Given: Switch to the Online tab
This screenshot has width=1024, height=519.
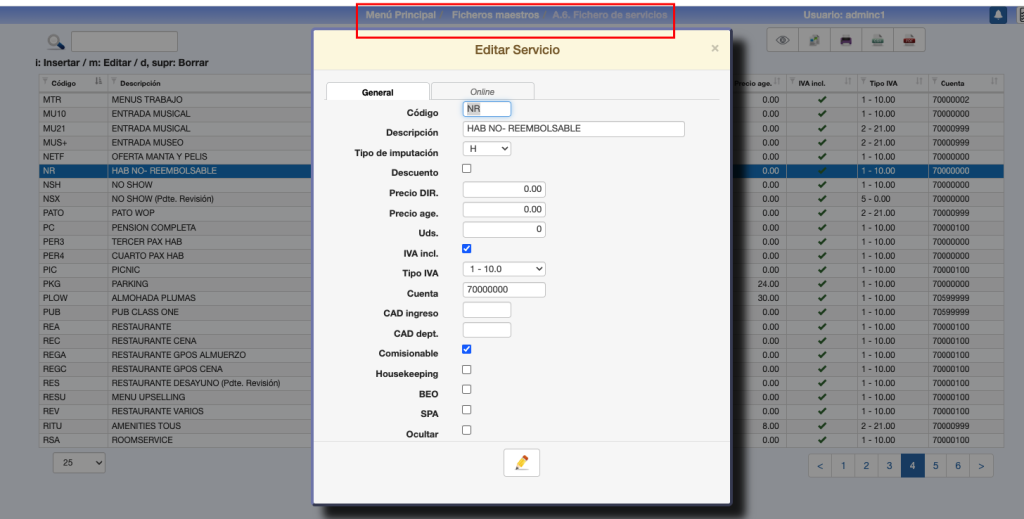Looking at the screenshot, I should coord(482,91).
